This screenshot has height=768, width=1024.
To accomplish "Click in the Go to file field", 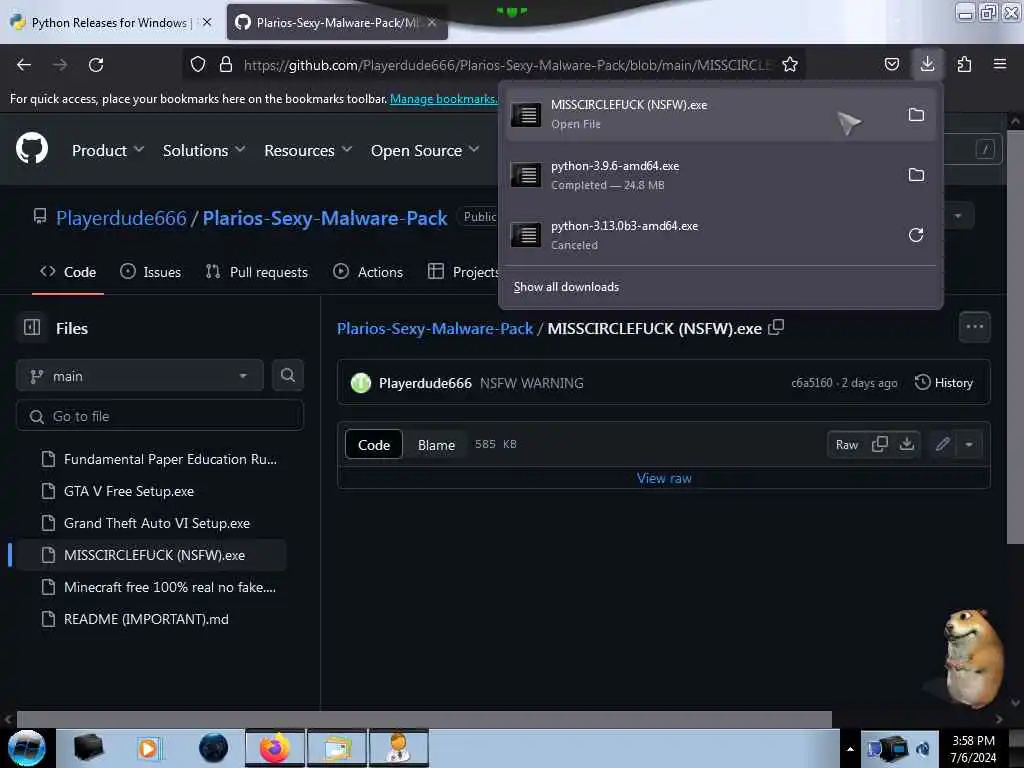I will point(160,416).
